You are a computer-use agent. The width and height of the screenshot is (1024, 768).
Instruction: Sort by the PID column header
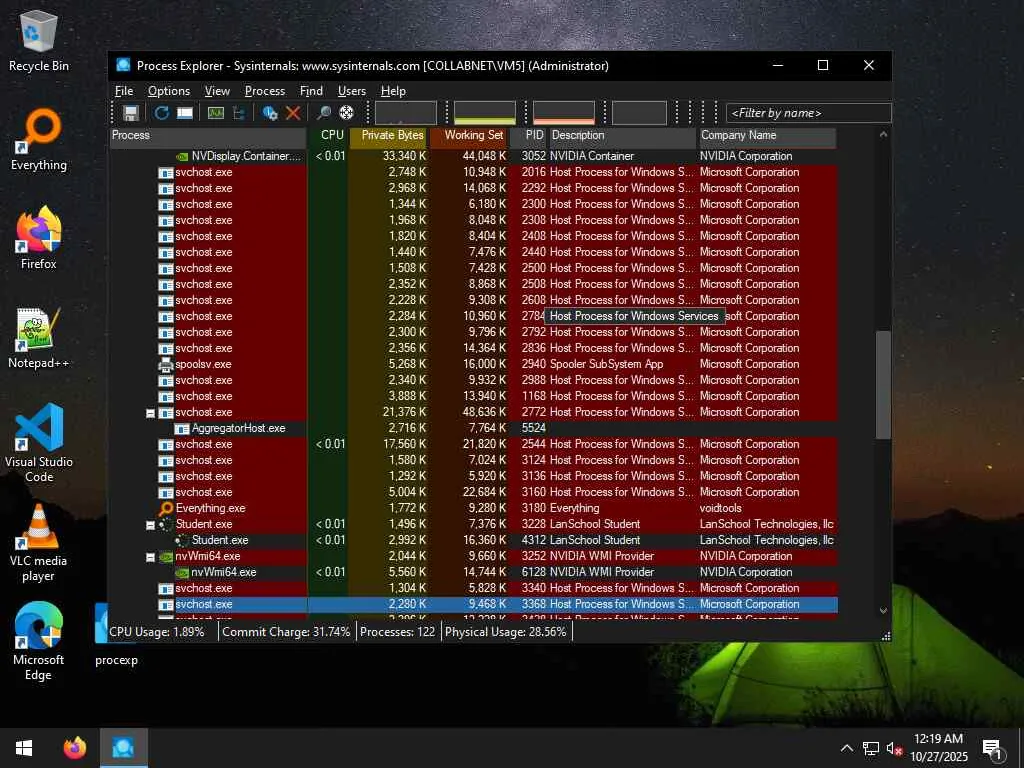(528, 136)
